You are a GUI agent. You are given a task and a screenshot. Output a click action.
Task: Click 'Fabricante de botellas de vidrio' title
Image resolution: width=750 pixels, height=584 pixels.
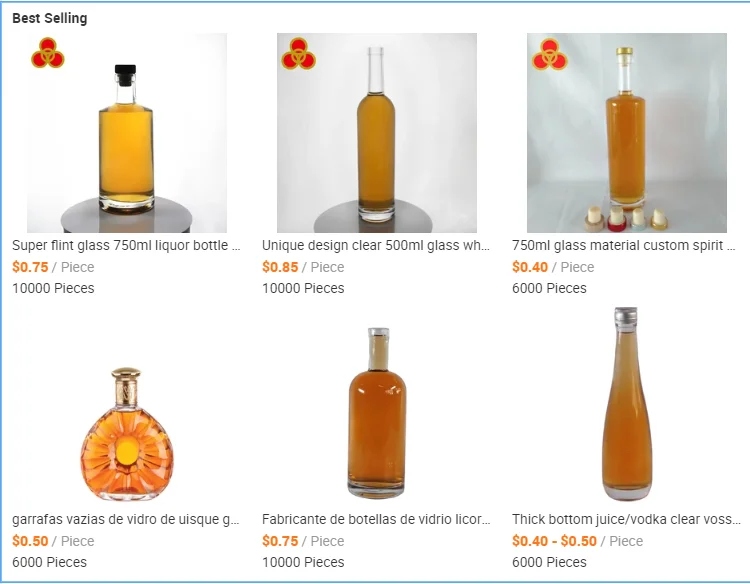[376, 519]
